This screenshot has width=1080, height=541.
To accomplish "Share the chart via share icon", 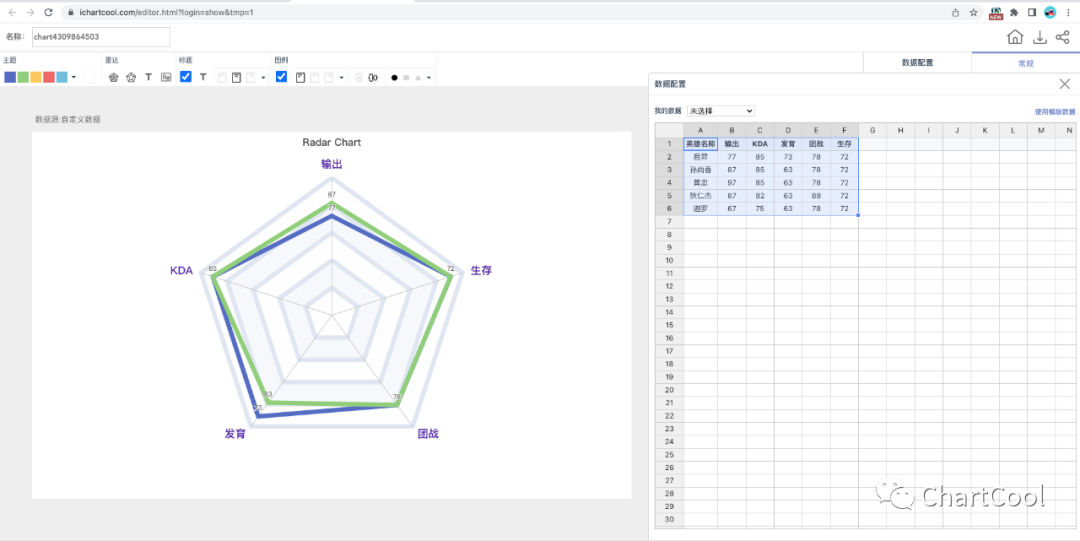I will click(x=1062, y=37).
